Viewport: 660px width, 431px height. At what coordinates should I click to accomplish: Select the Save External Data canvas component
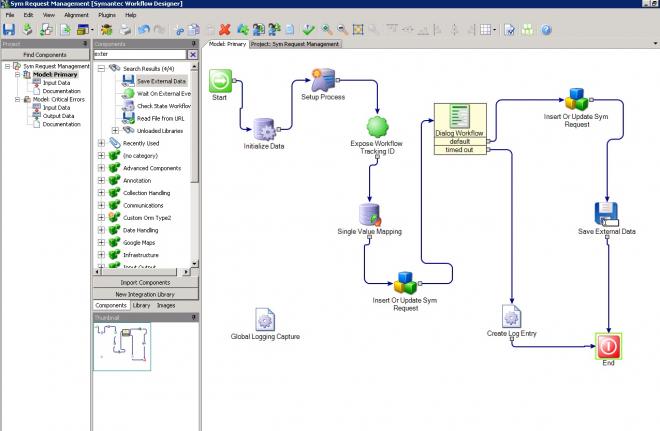(x=607, y=214)
